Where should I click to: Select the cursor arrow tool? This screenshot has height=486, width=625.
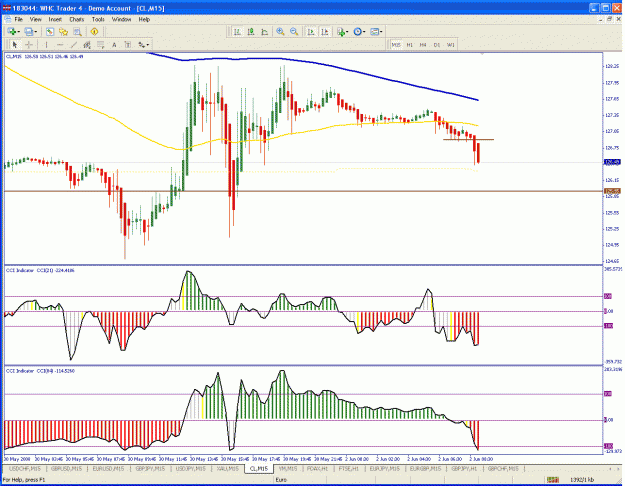click(15, 45)
